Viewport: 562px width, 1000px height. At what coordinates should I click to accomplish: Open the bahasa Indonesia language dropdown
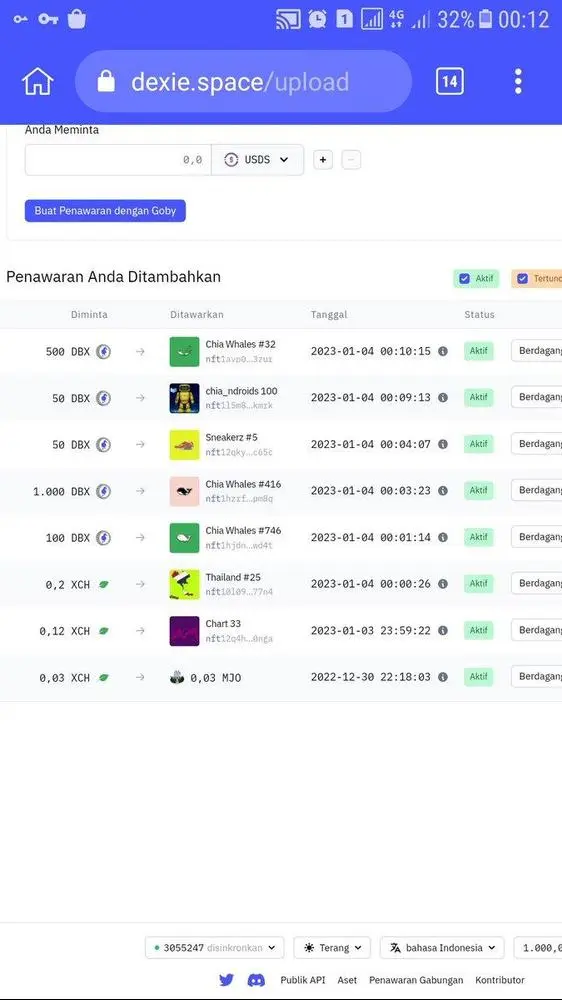pyautogui.click(x=442, y=948)
